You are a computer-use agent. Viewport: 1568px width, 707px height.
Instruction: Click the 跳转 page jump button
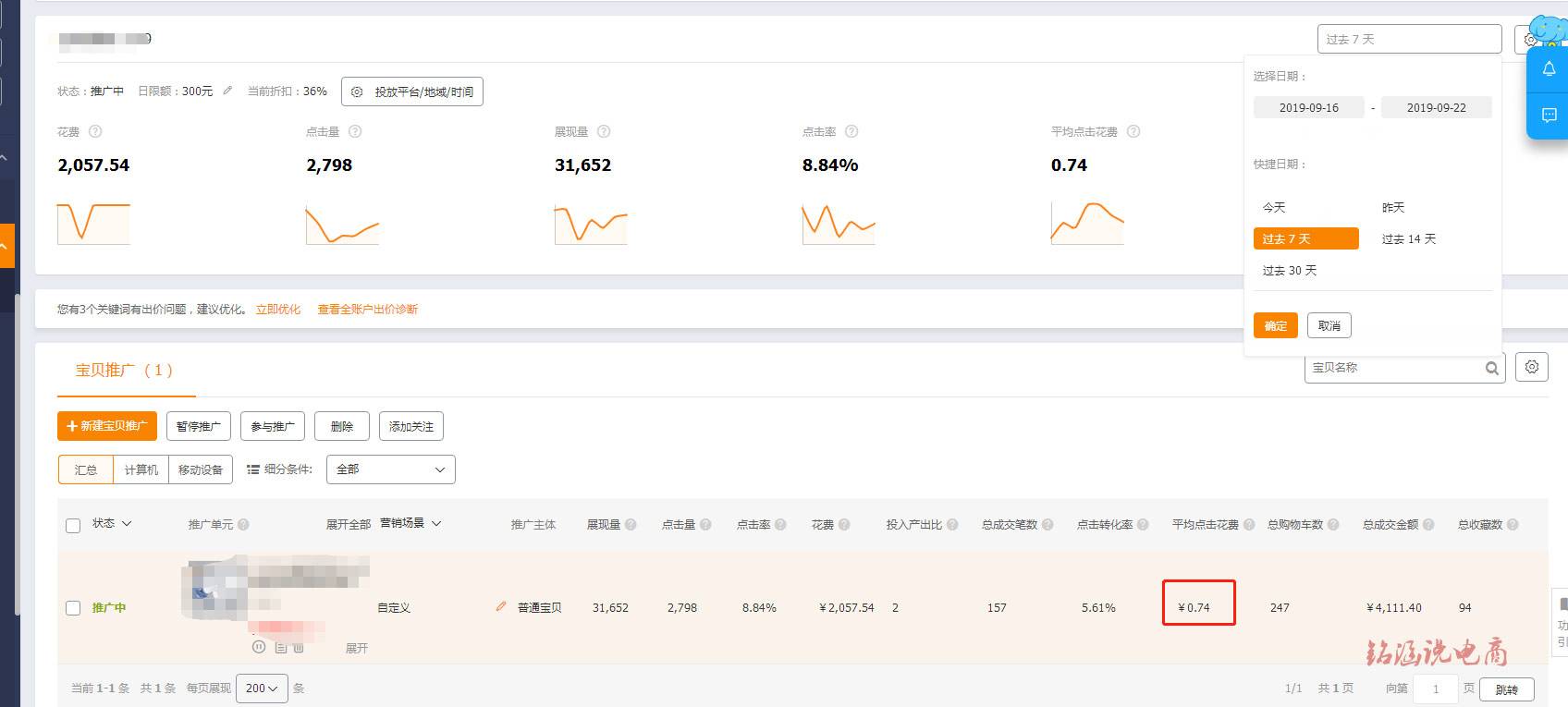[1507, 689]
